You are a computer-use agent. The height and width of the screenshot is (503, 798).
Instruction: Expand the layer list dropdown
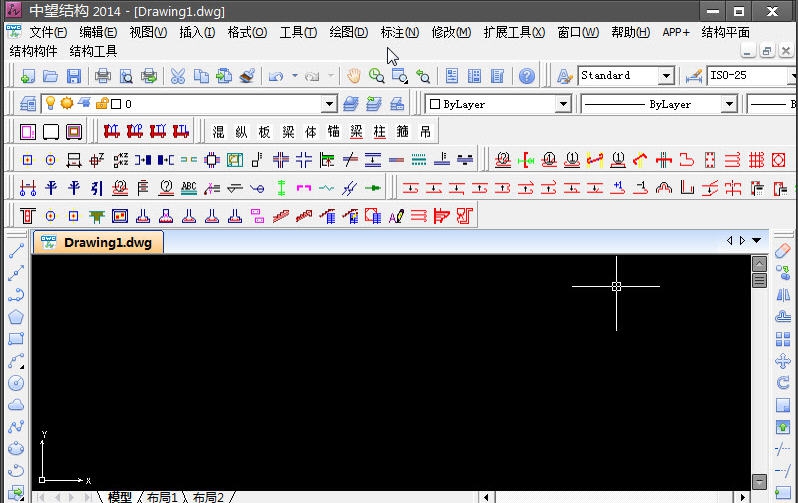(x=329, y=104)
